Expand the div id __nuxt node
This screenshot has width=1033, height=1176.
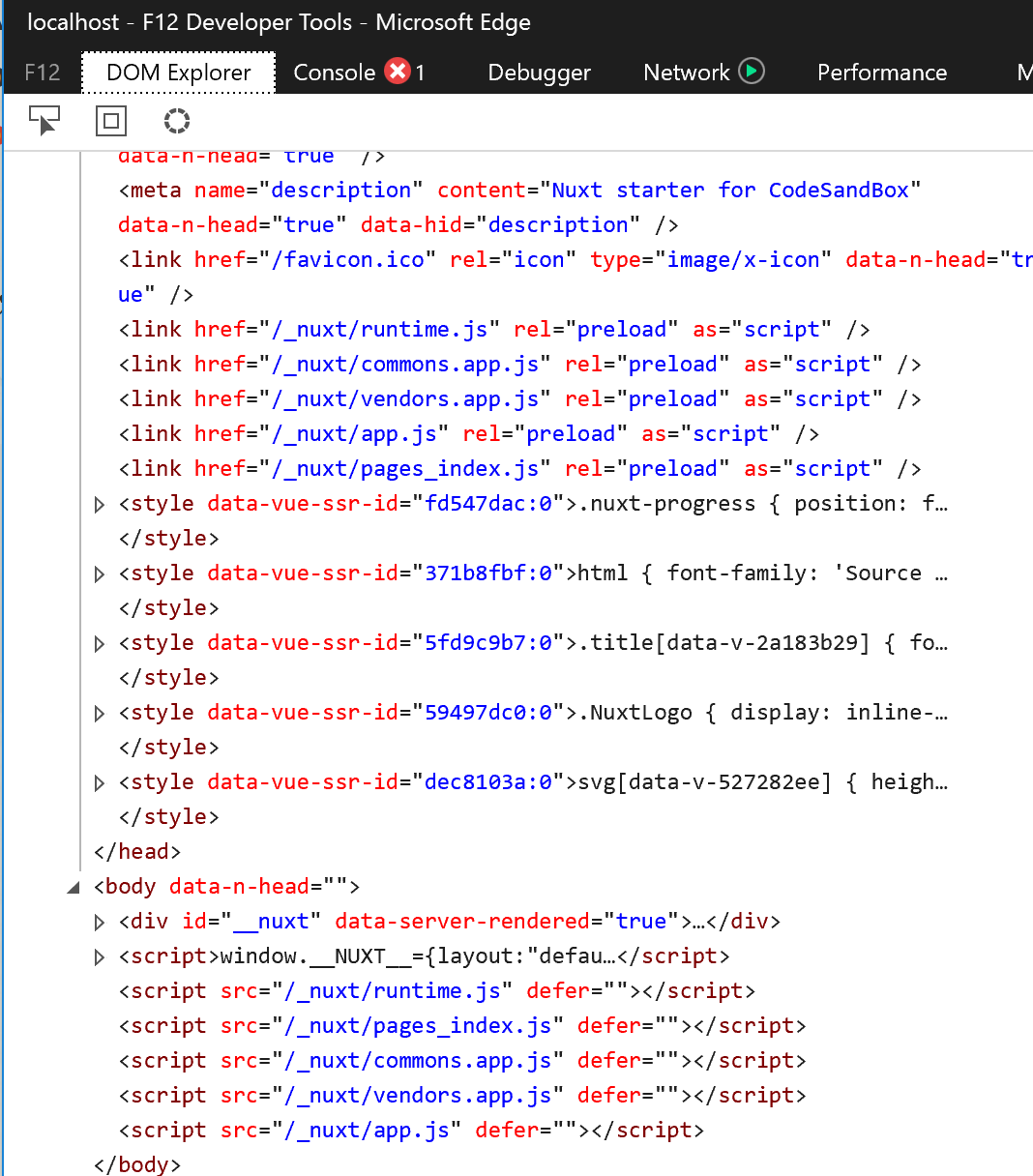coord(100,922)
